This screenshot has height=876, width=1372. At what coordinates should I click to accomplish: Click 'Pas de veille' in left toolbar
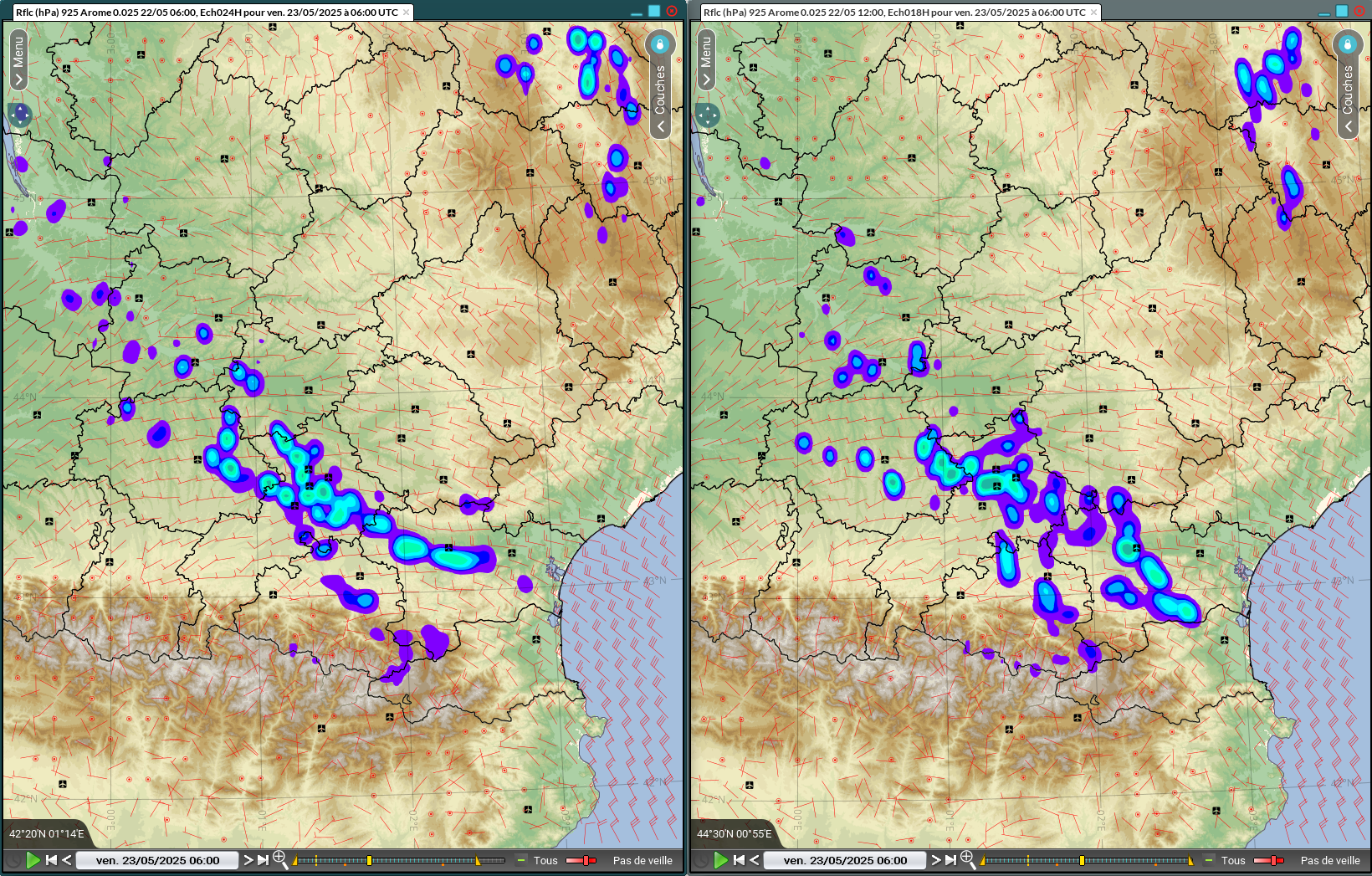[x=642, y=860]
